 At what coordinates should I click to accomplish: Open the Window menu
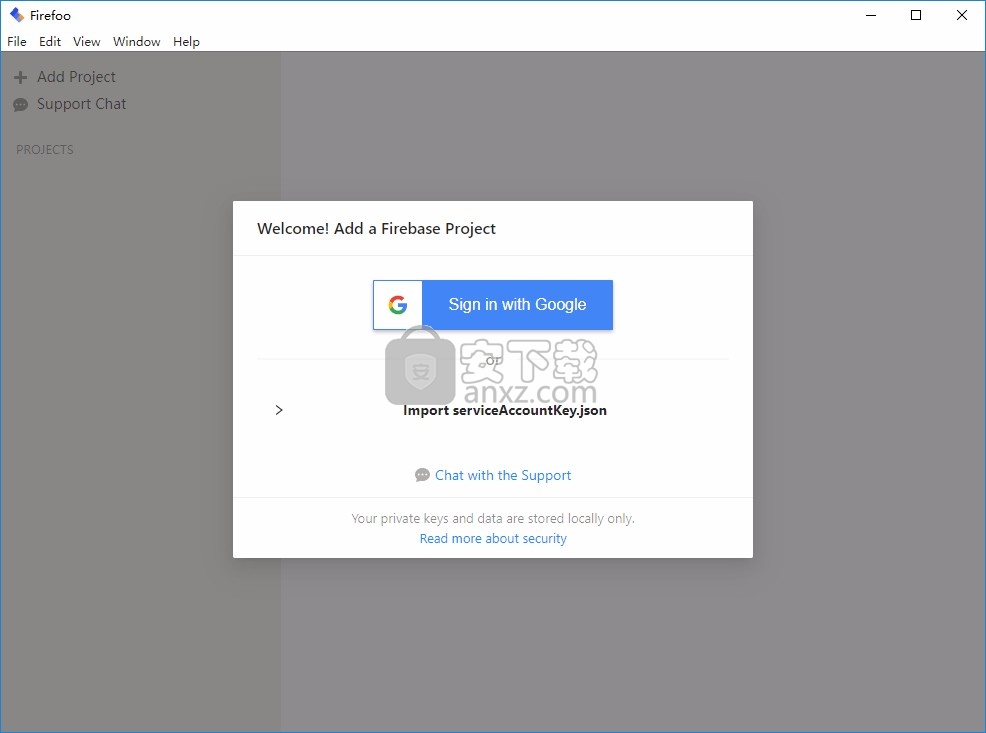[x=136, y=41]
